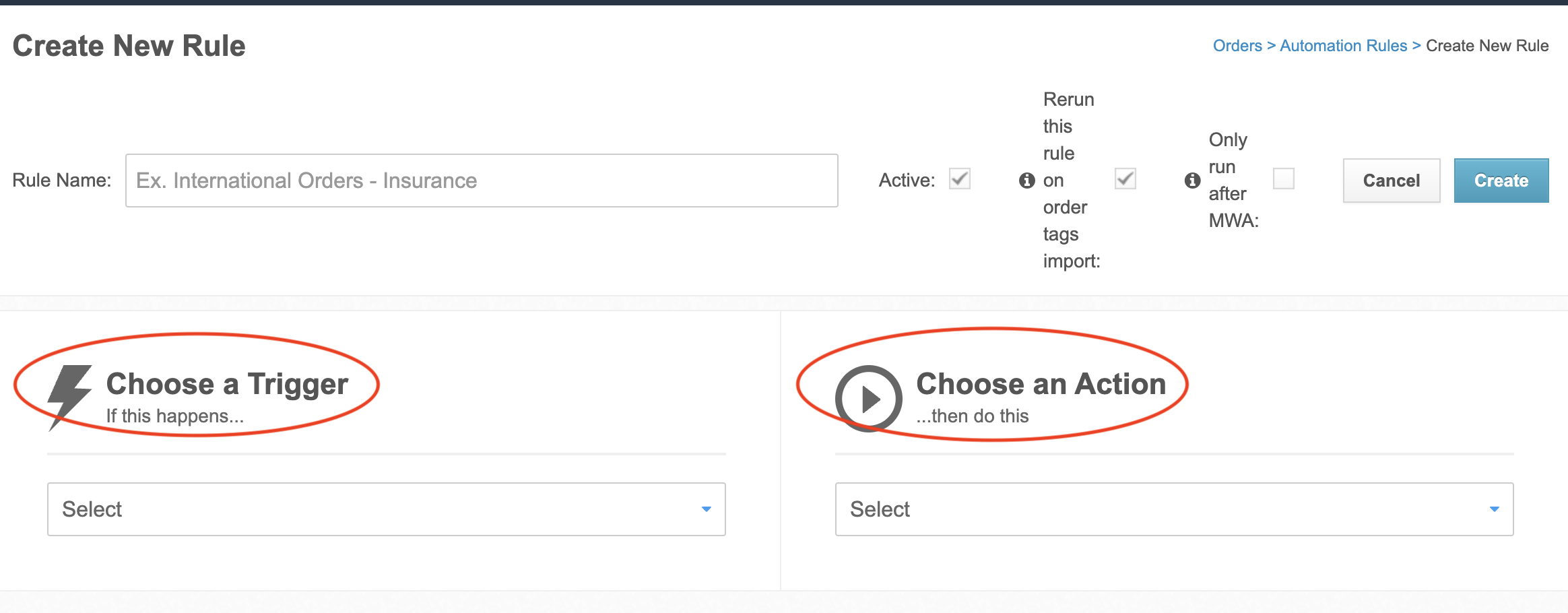Click the Create button
Viewport: 1568px width, 613px height.
pos(1501,180)
